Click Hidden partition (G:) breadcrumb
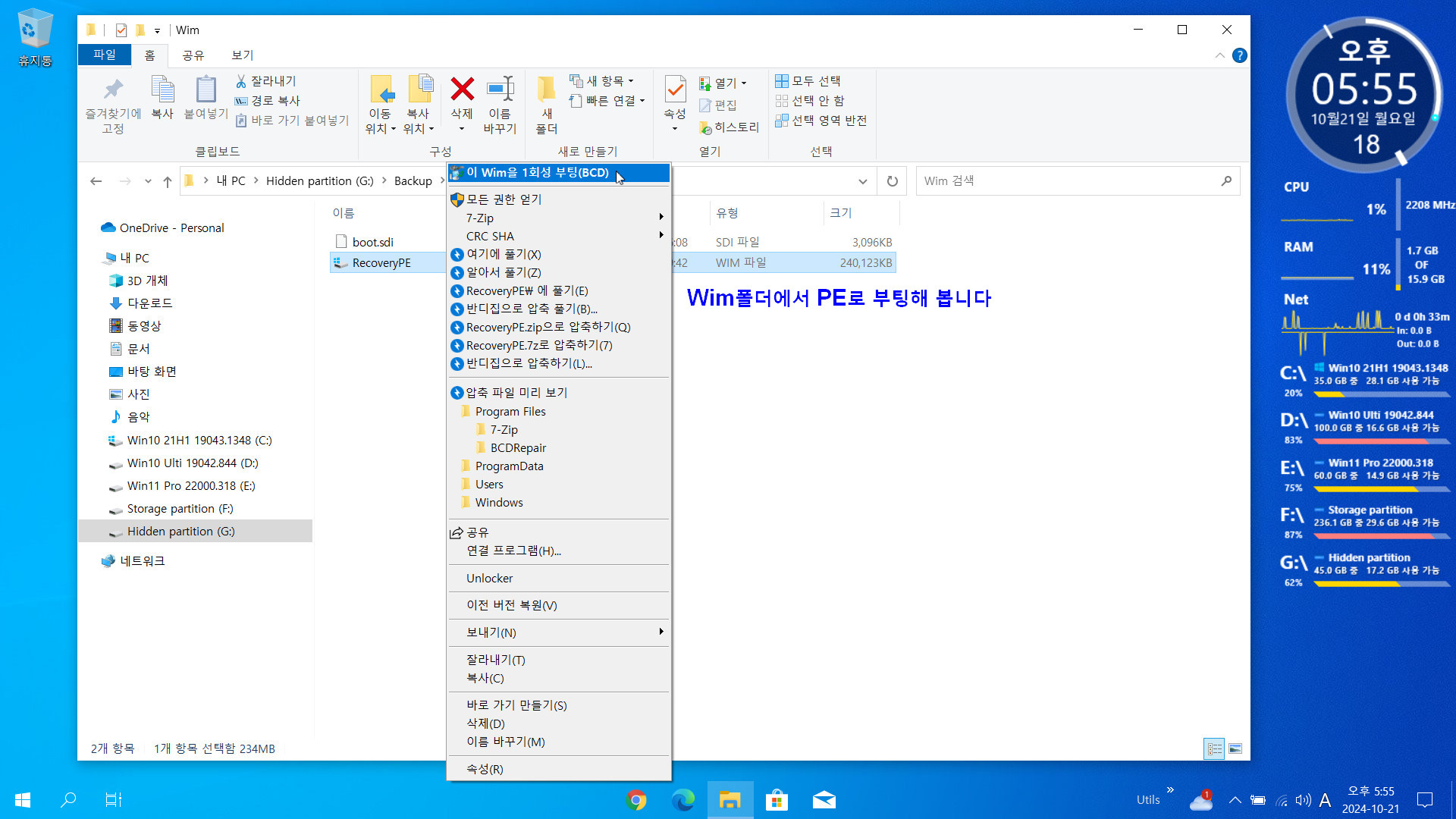Image resolution: width=1456 pixels, height=819 pixels. [320, 181]
